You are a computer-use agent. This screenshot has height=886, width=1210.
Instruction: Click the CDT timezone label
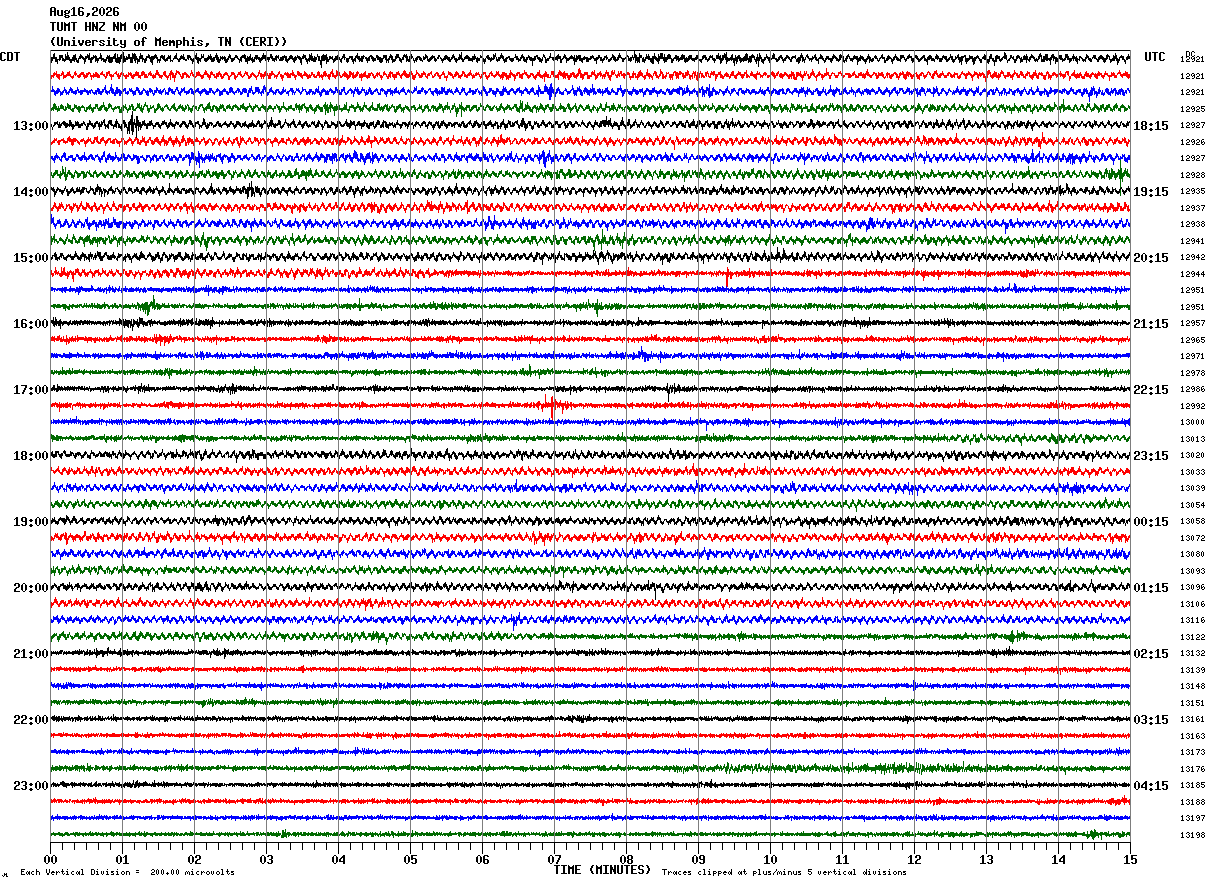[x=10, y=57]
